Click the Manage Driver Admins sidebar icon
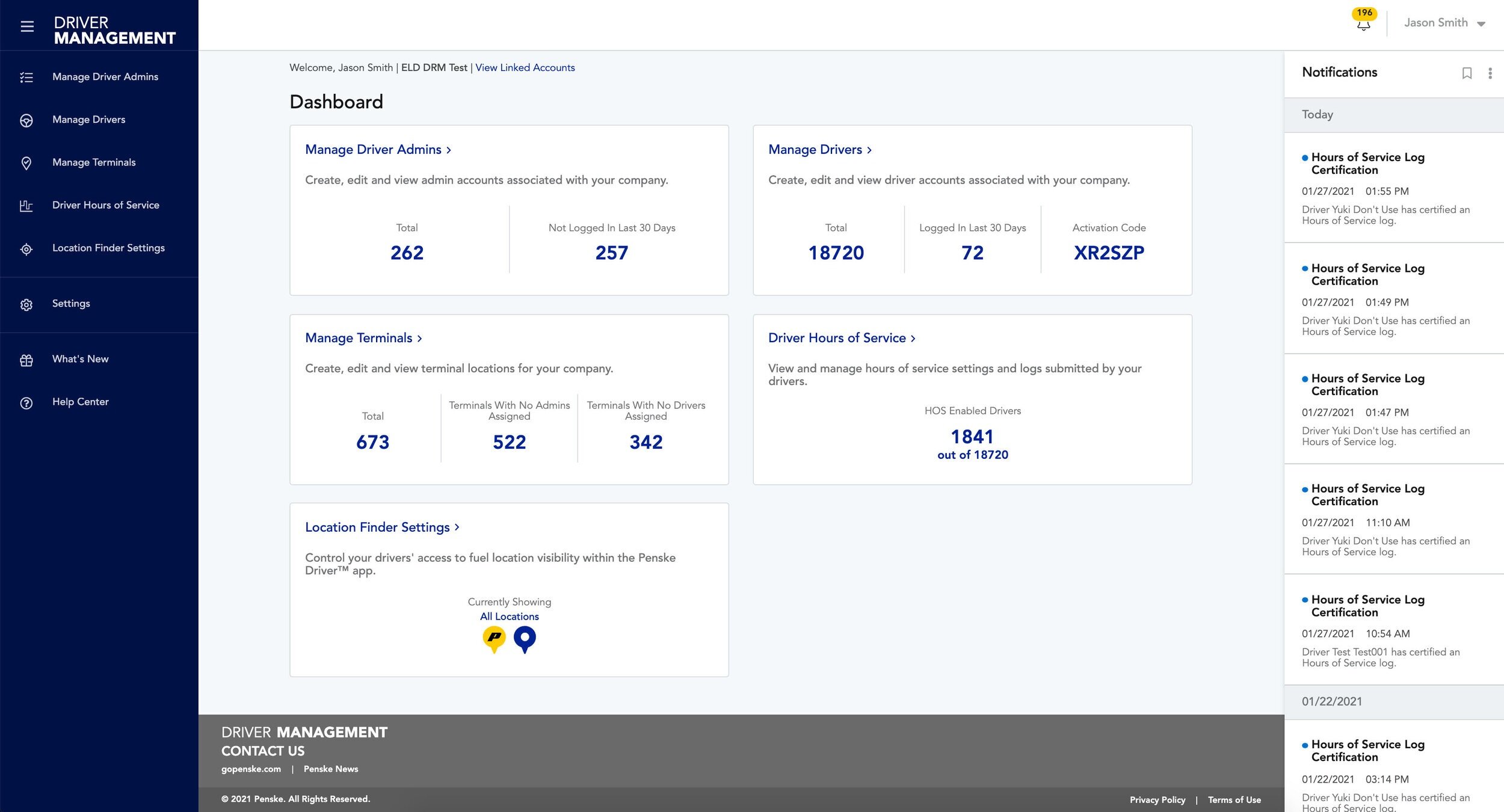The height and width of the screenshot is (812, 1504). [26, 78]
